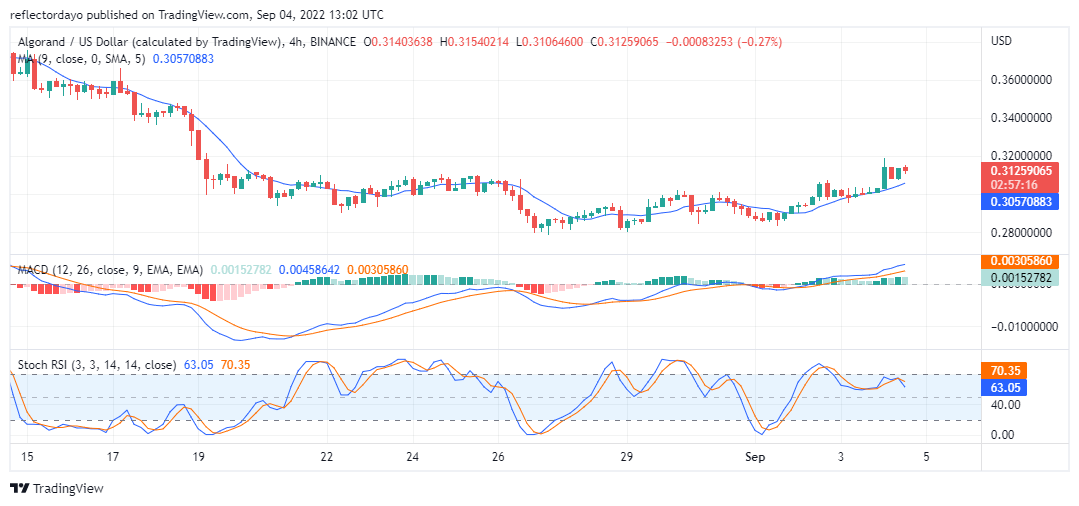Click date label 24 on the time axis
Image resolution: width=1079 pixels, height=506 pixels.
[413, 456]
